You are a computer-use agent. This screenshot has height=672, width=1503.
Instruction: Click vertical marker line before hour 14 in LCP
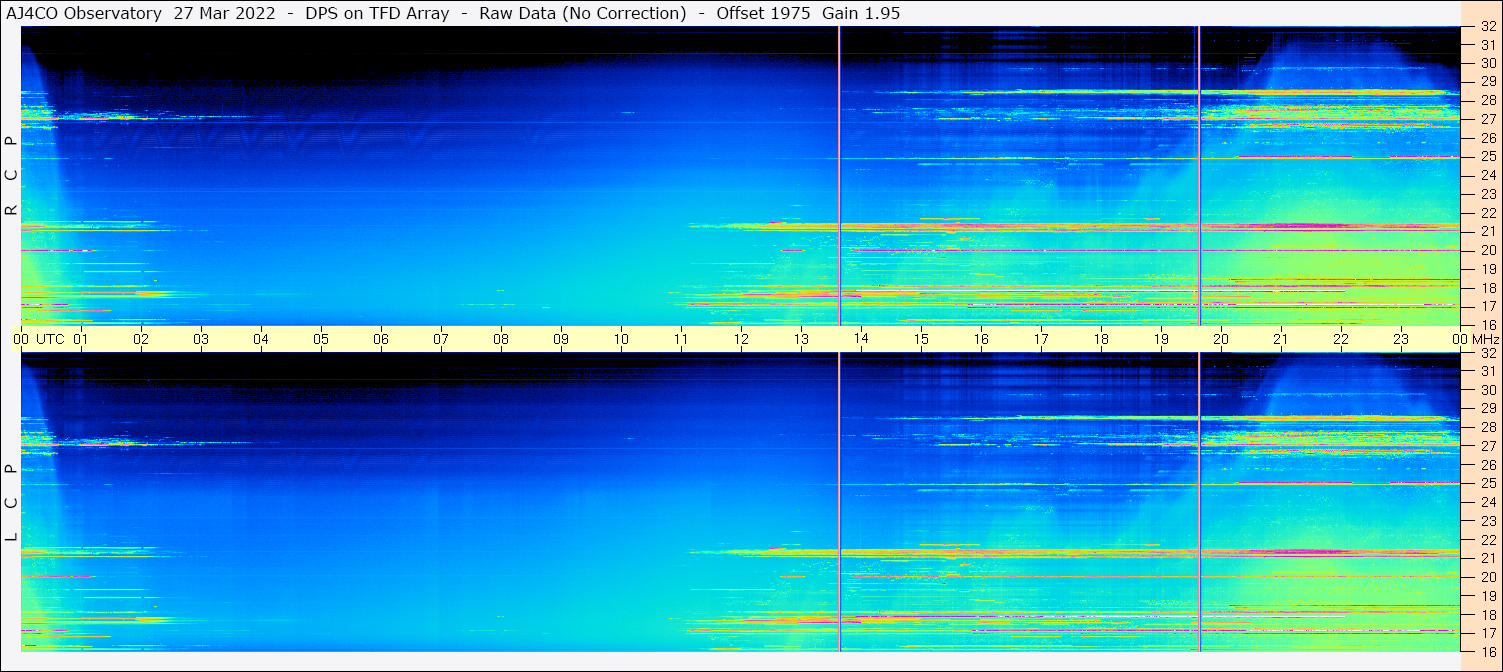(x=840, y=502)
